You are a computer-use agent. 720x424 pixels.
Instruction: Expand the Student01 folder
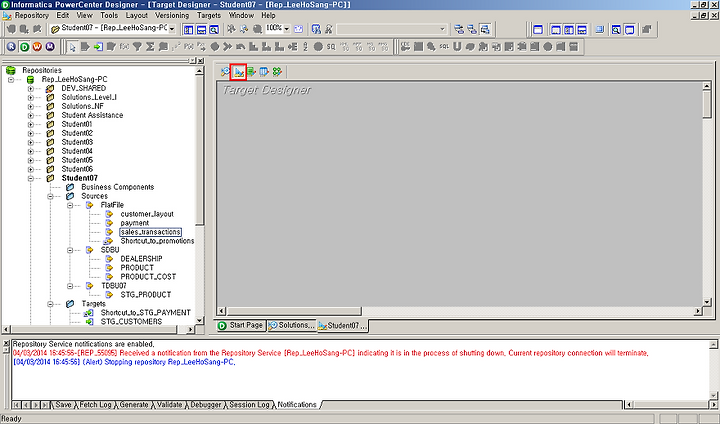[31, 124]
